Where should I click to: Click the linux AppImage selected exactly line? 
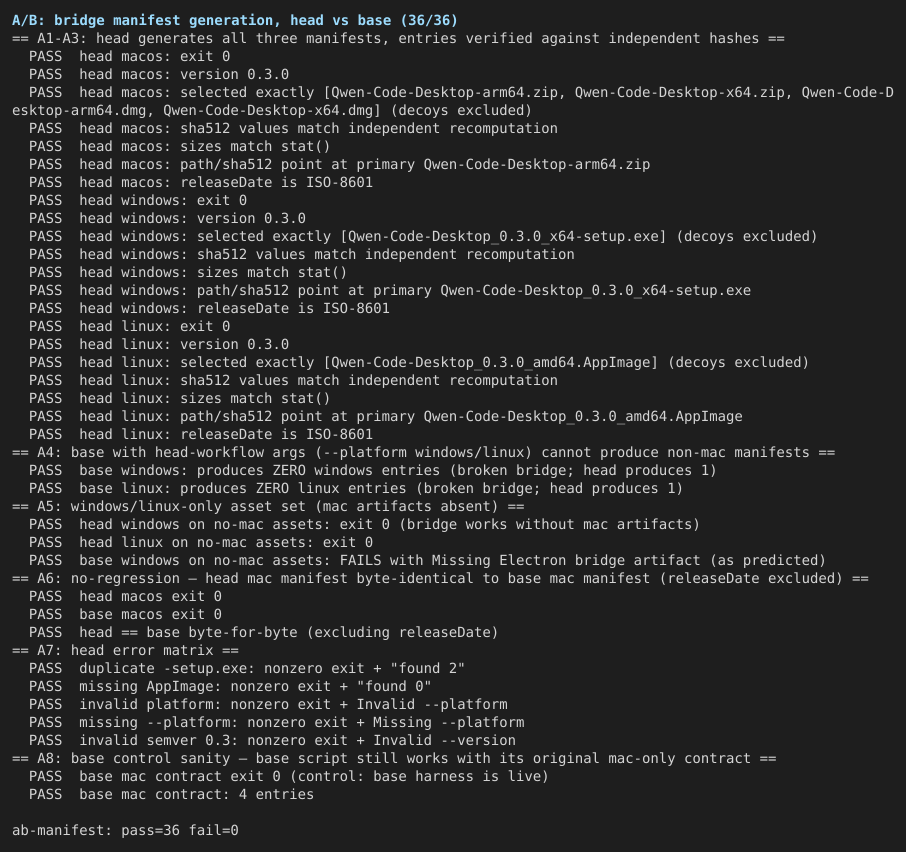[x=419, y=362]
